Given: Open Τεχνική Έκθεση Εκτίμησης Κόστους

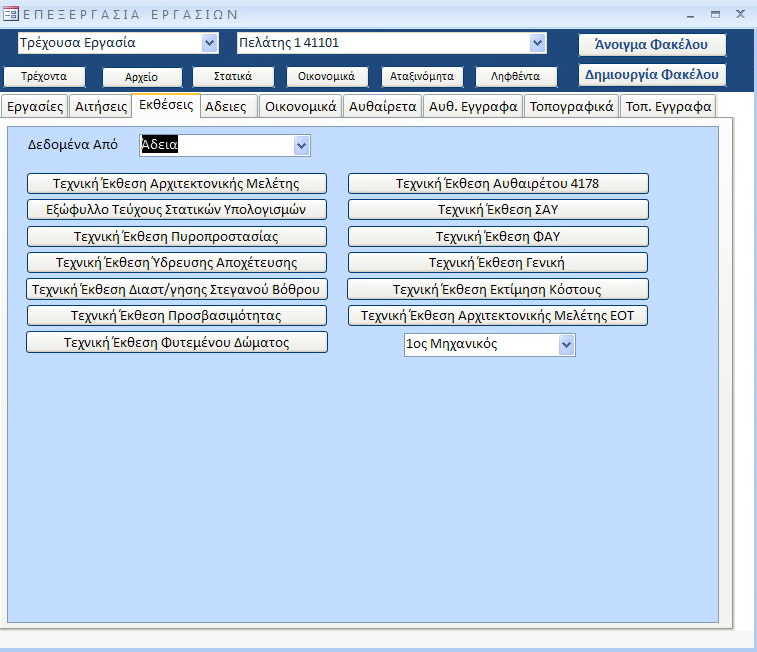Looking at the screenshot, I should click(497, 290).
